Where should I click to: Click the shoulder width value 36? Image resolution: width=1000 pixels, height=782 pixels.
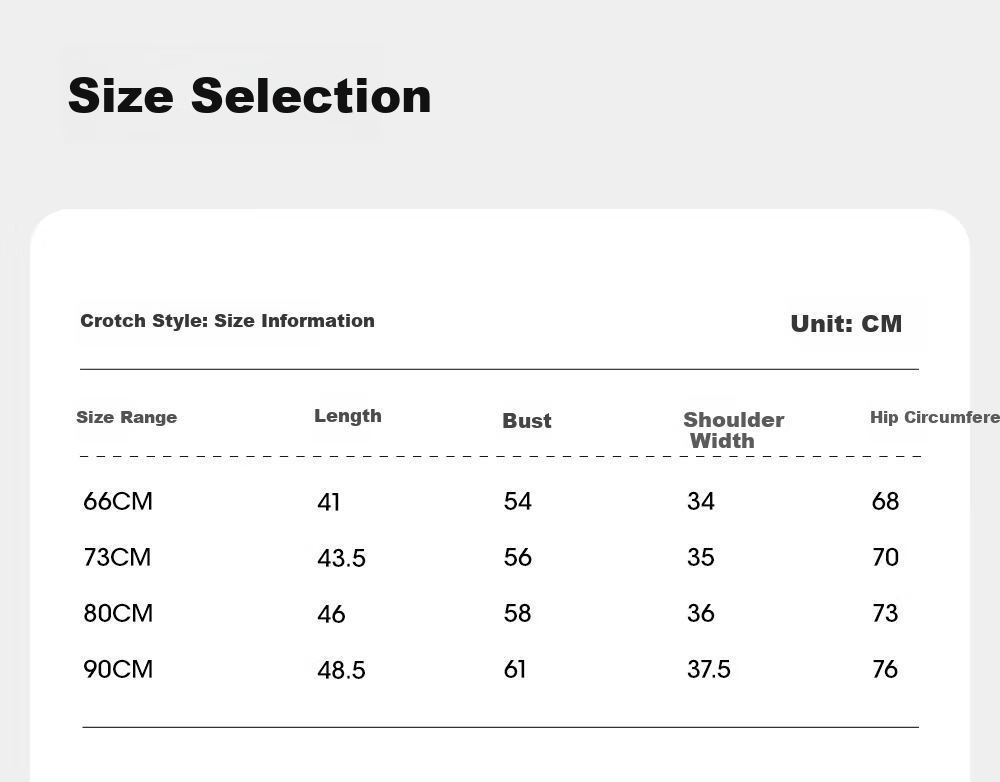point(700,614)
